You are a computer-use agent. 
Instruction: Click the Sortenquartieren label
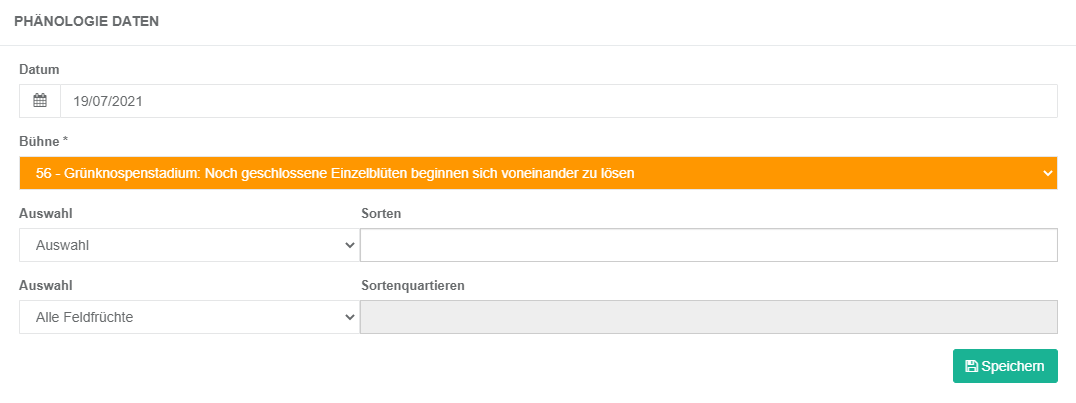[x=413, y=286]
